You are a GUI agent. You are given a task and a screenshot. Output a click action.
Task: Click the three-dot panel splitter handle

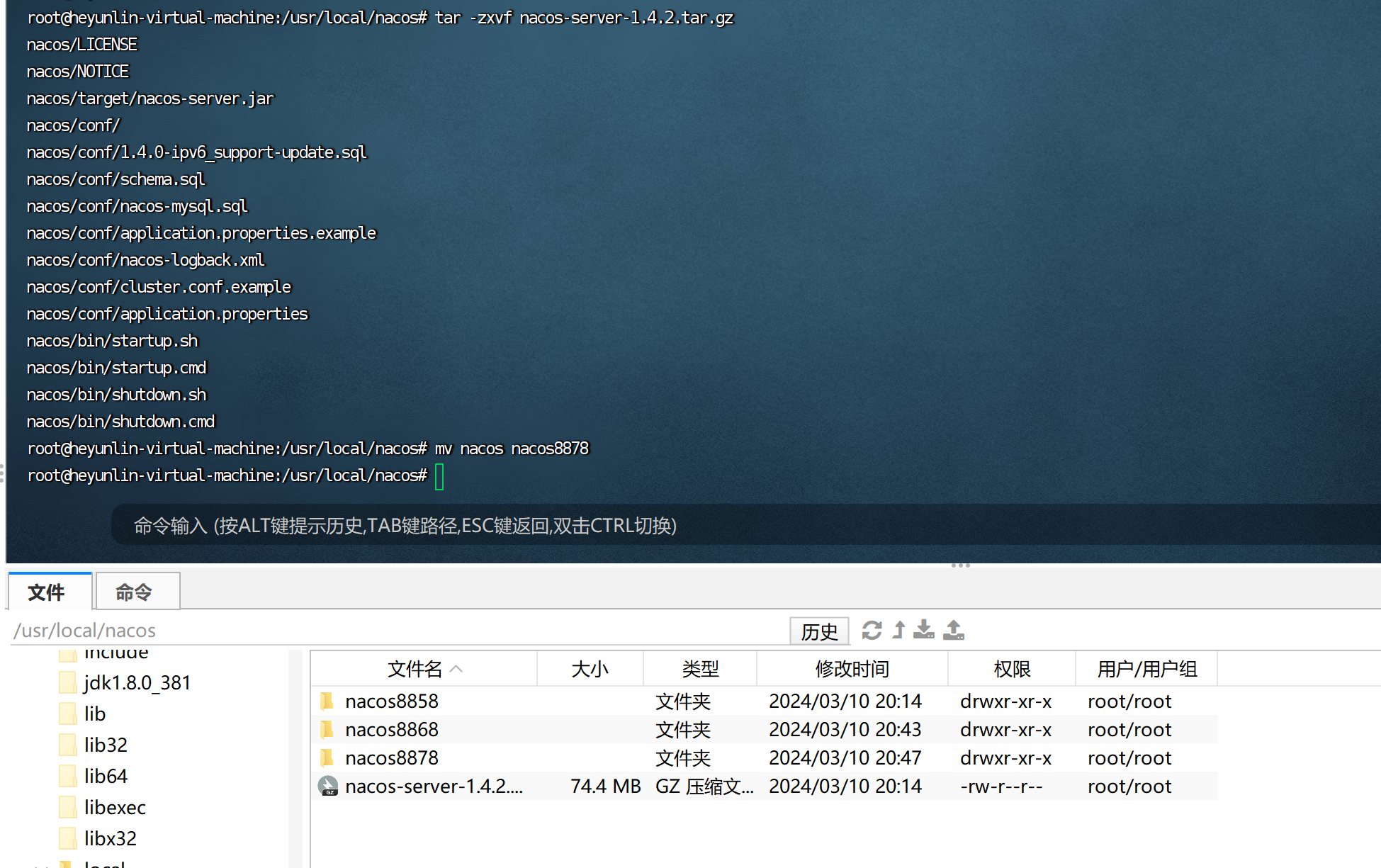coord(960,565)
